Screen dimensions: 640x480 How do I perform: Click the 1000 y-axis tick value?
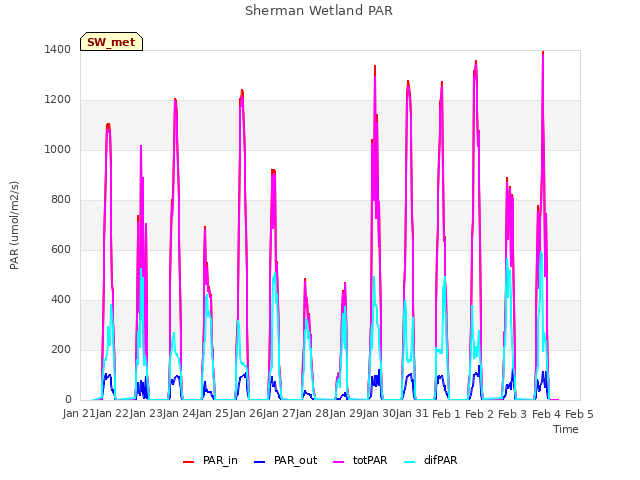(x=58, y=150)
